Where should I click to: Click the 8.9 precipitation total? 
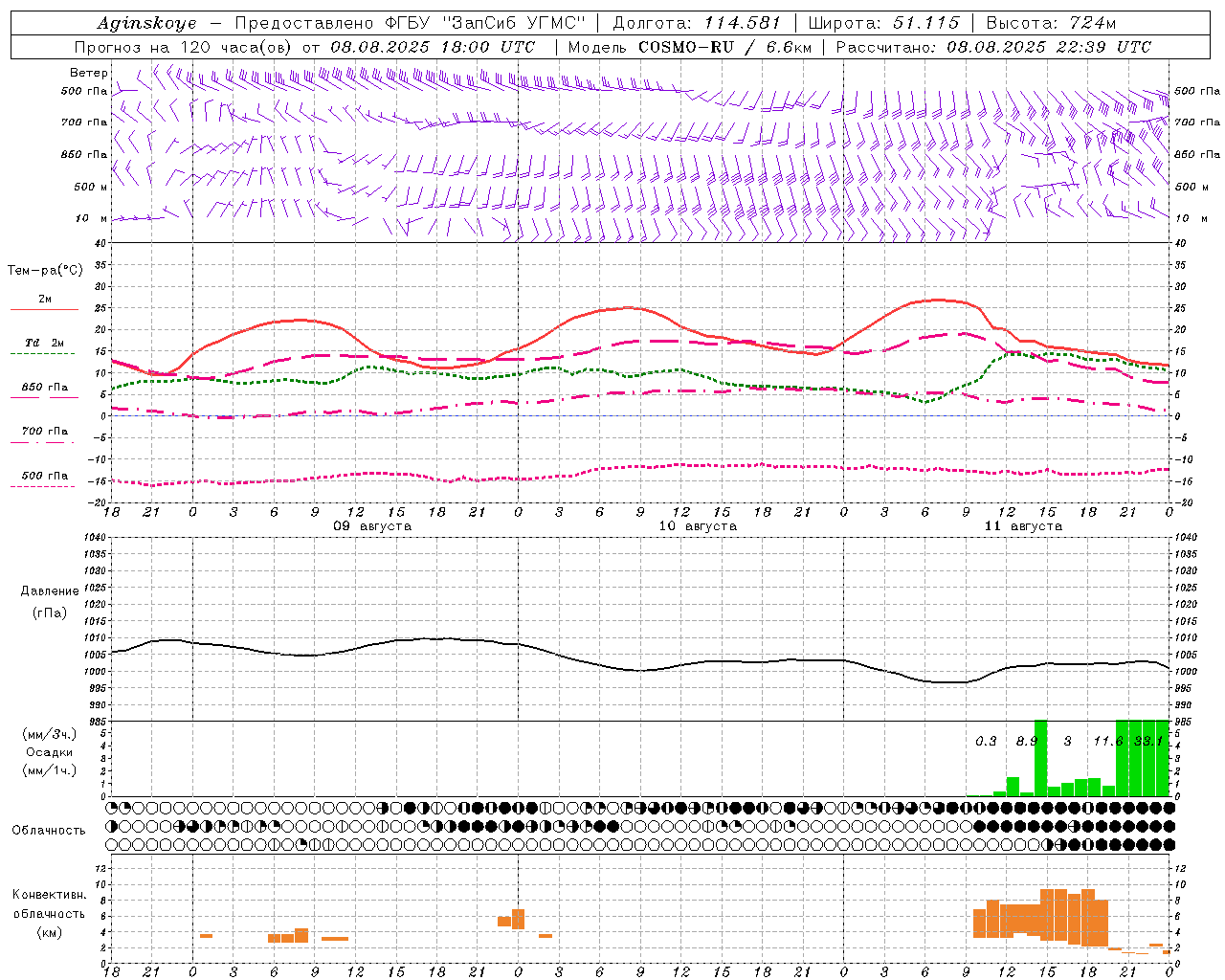coord(1027,741)
